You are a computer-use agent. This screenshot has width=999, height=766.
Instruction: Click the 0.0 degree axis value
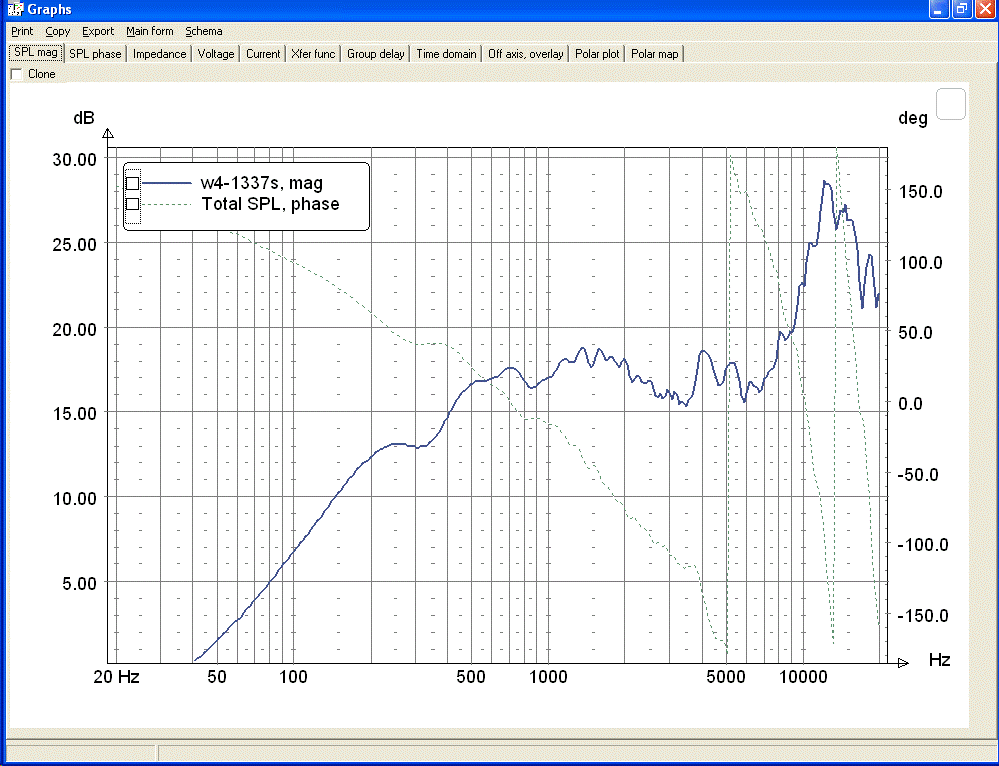coord(910,404)
